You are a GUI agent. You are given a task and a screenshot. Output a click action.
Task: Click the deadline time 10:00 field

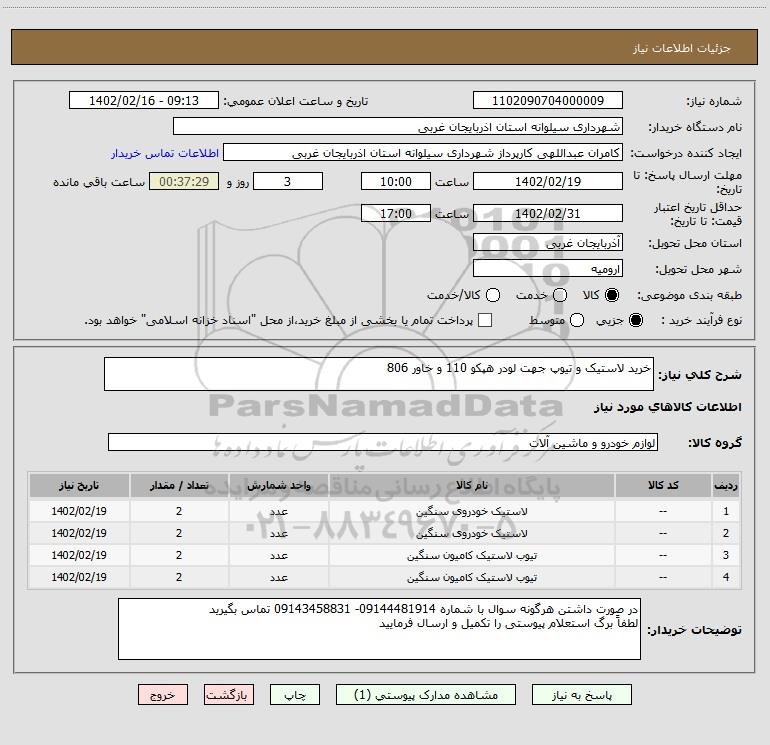396,181
